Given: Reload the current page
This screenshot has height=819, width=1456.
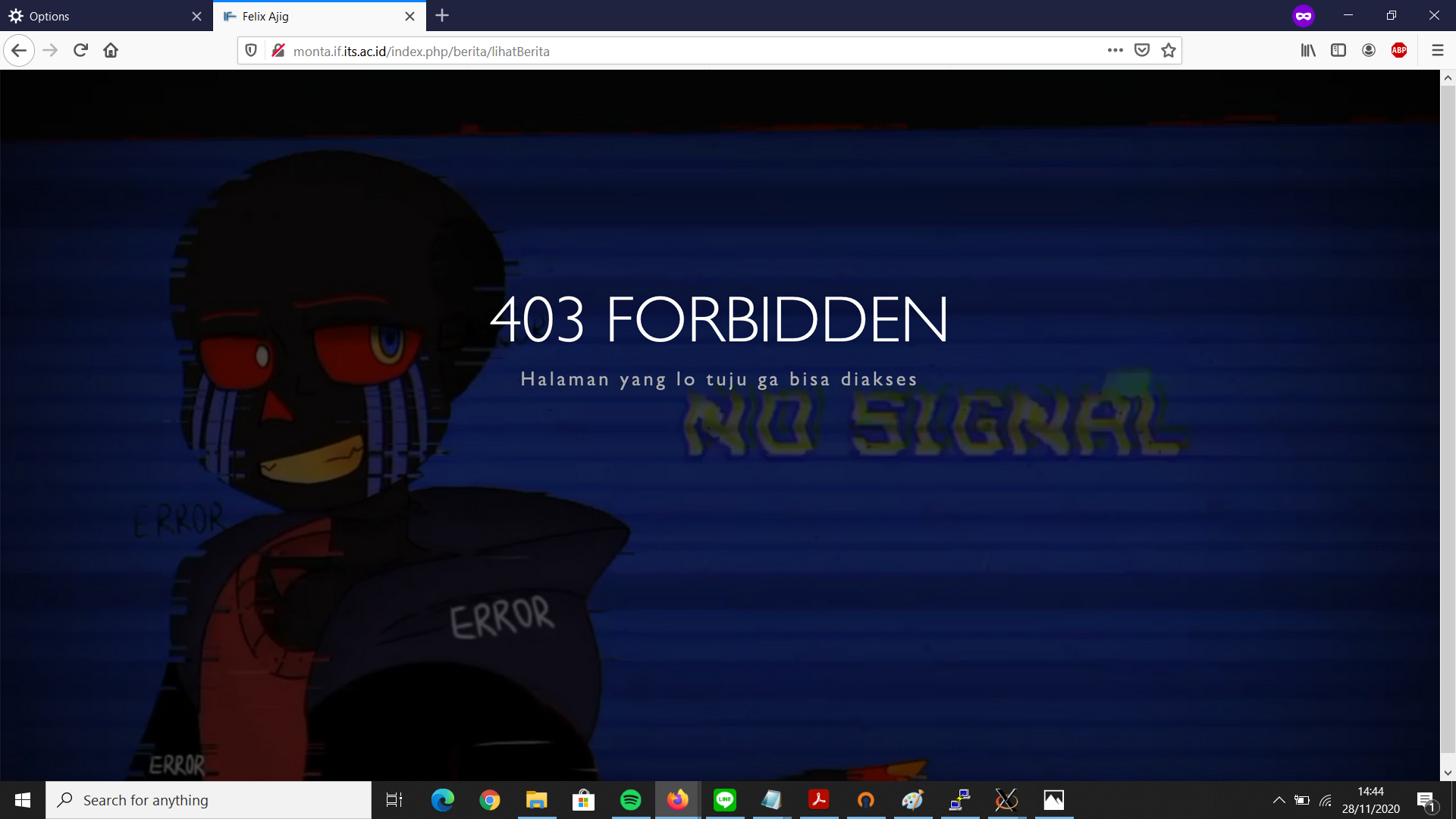Looking at the screenshot, I should (x=80, y=51).
